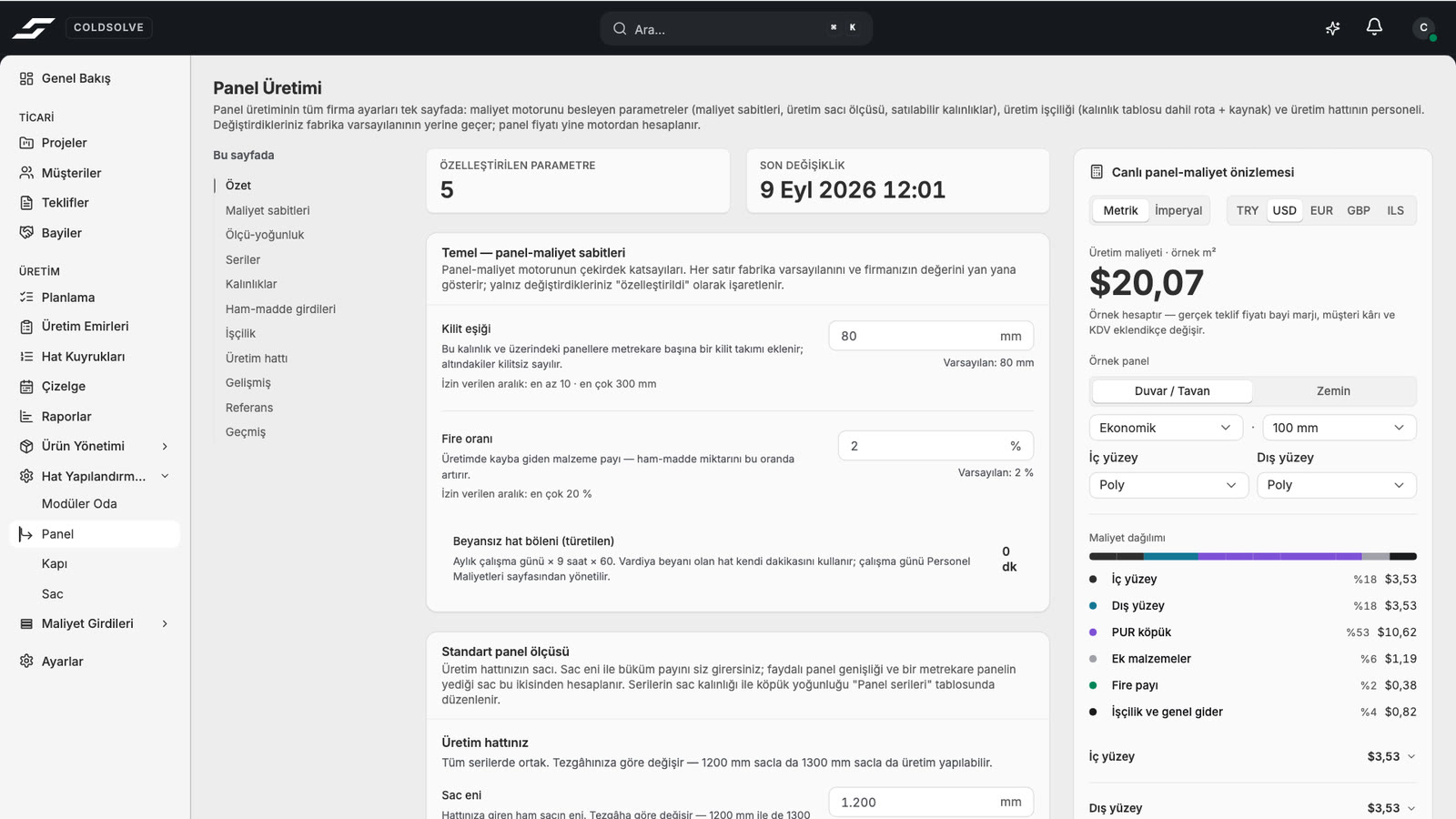This screenshot has width=1456, height=819.
Task: Open the notifications bell
Action: pos(1374,27)
